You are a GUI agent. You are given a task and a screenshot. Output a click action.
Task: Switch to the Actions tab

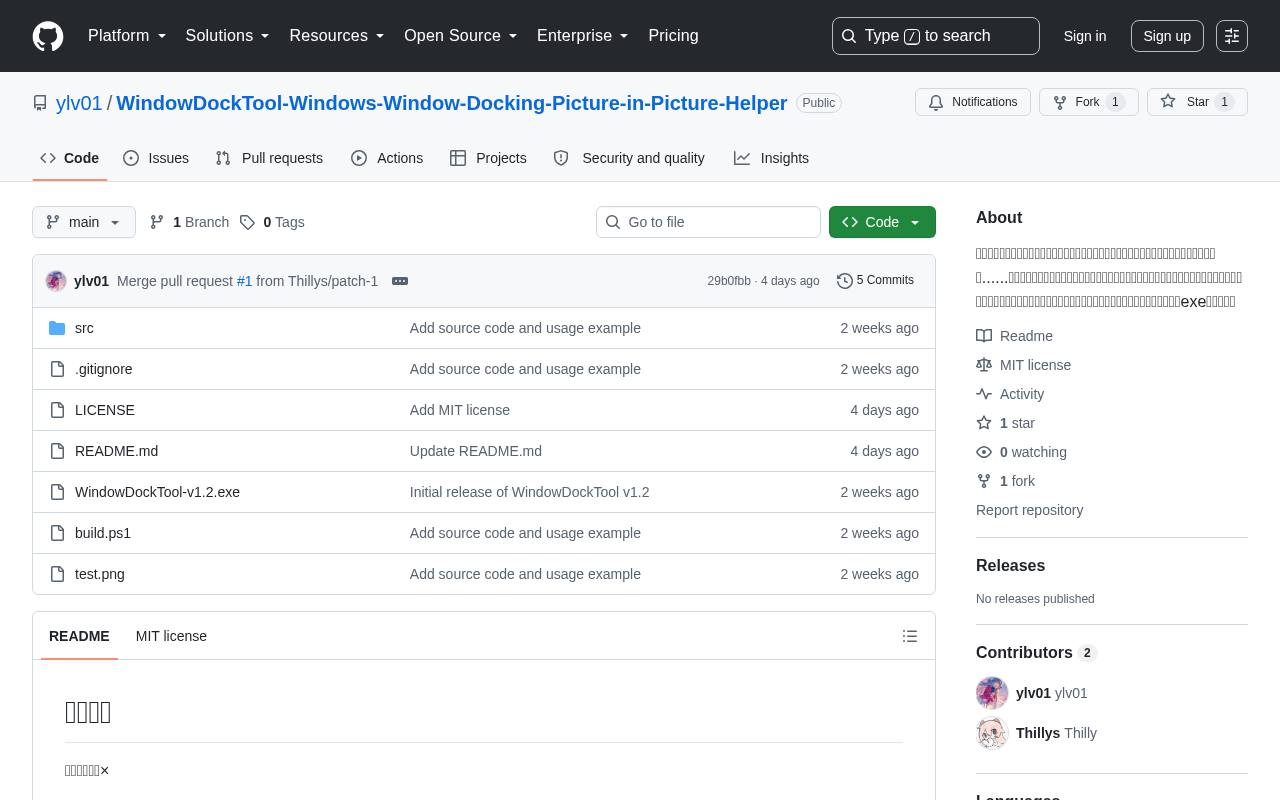[x=387, y=158]
